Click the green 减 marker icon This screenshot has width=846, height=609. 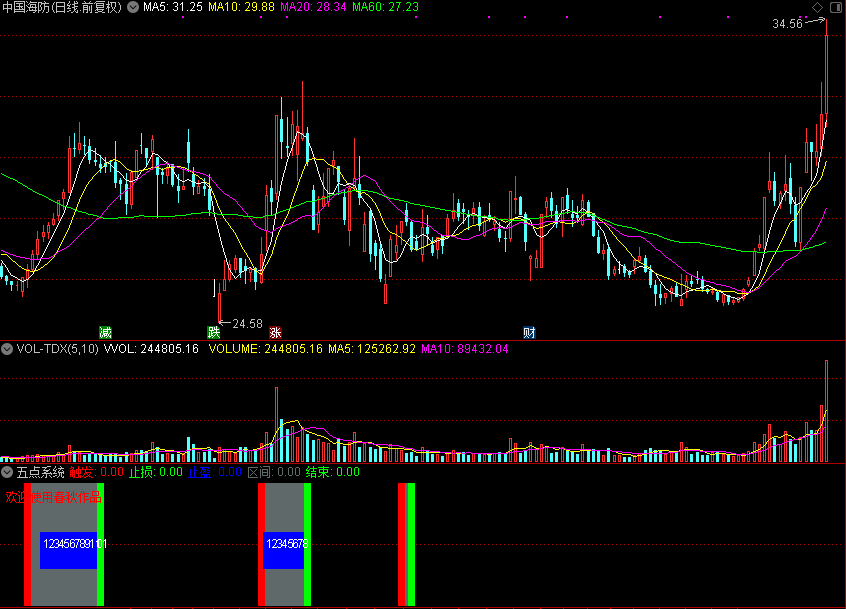point(105,331)
